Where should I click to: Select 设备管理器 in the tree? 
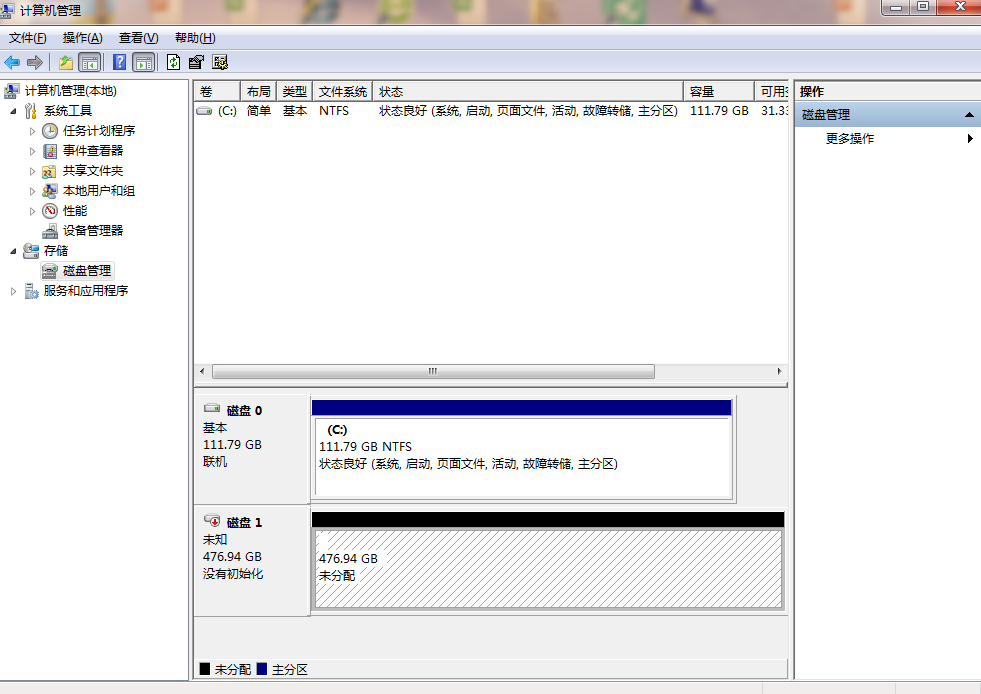93,231
